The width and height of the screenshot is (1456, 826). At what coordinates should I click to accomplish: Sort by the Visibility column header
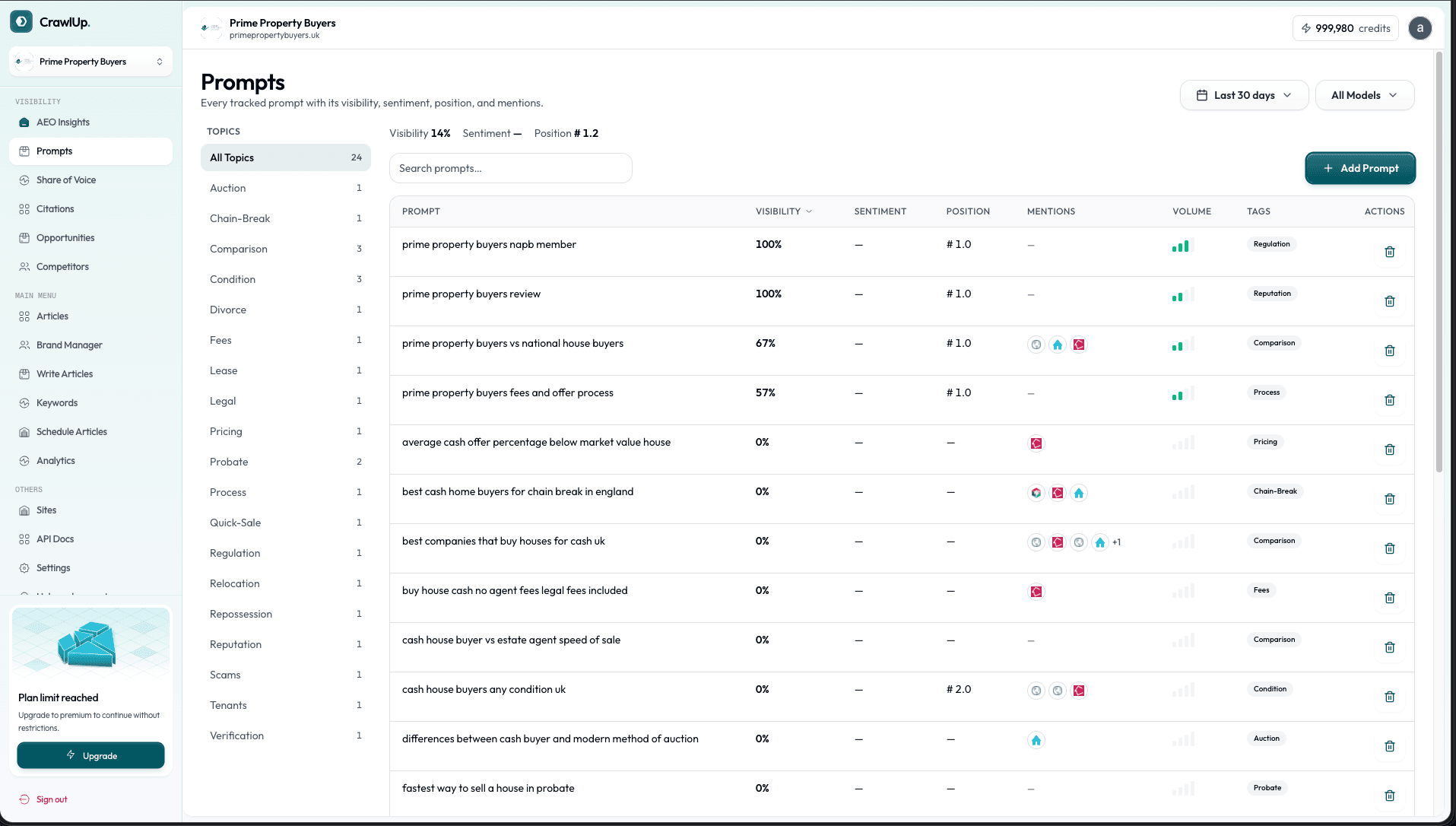coord(784,211)
